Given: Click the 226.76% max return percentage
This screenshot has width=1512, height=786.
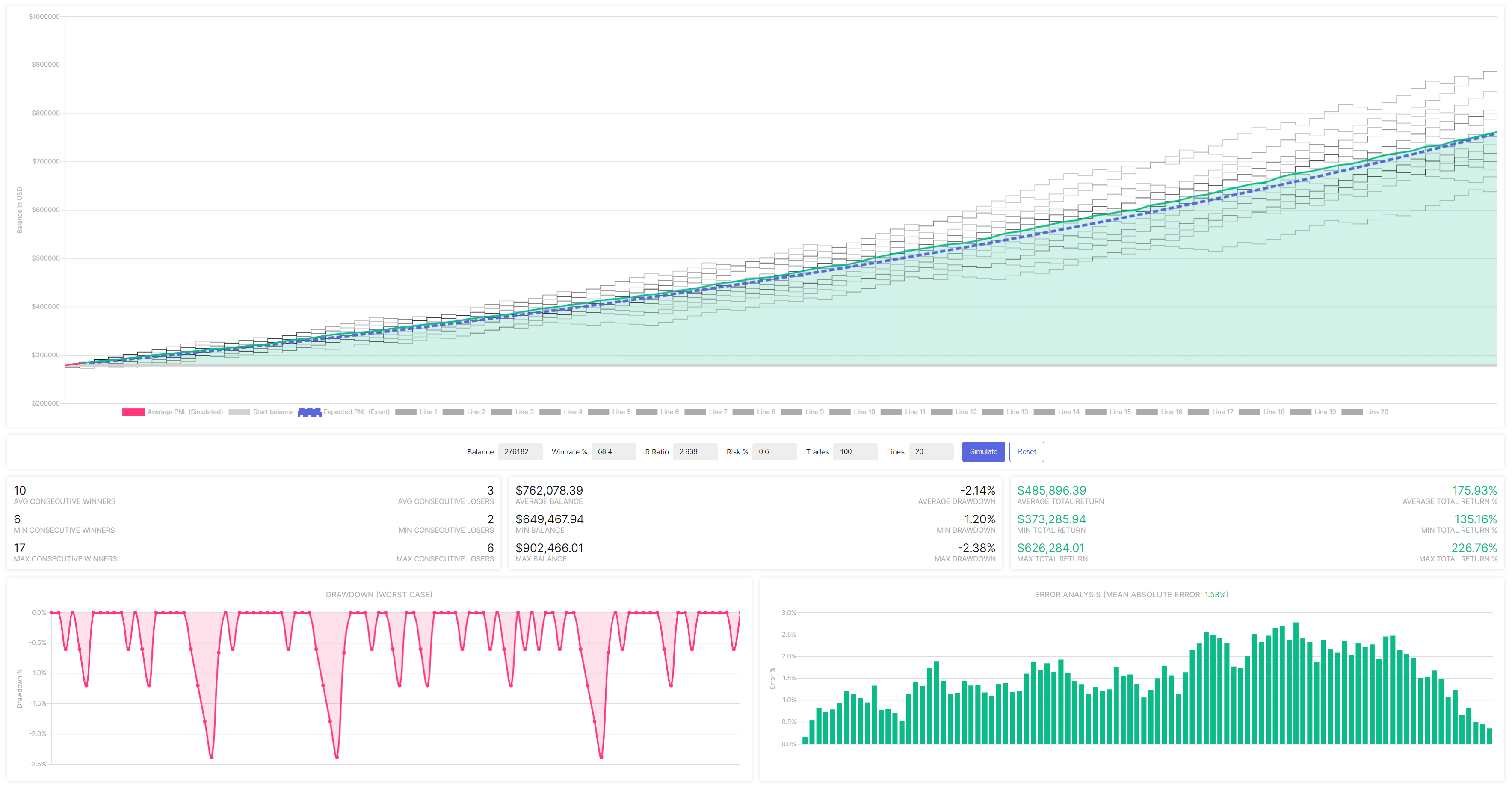Looking at the screenshot, I should click(1474, 548).
